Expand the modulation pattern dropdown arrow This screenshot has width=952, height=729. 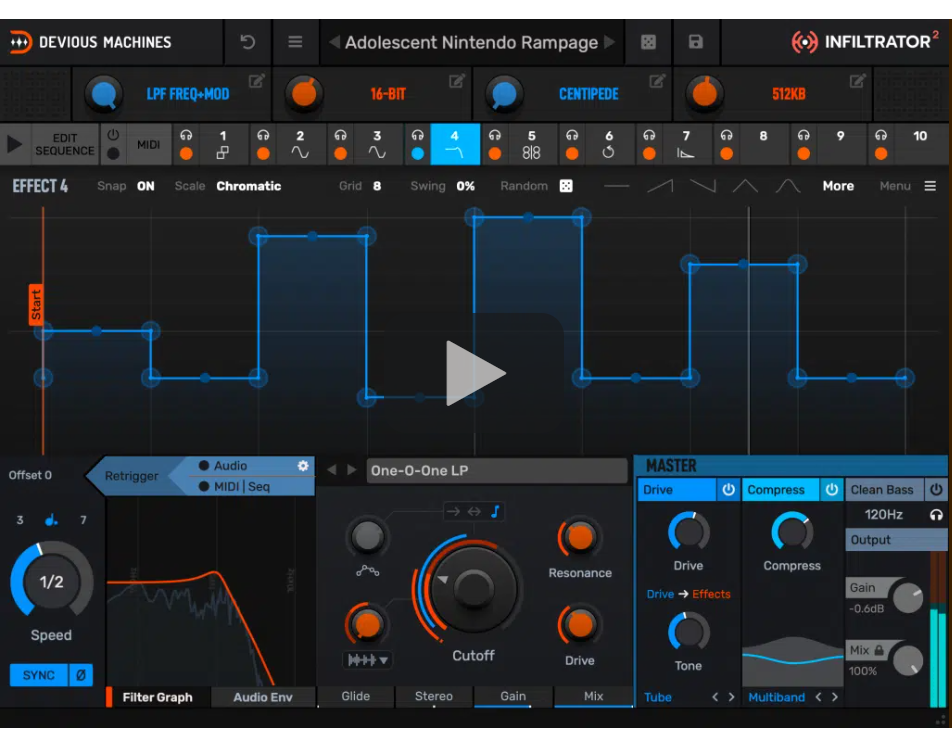[383, 660]
